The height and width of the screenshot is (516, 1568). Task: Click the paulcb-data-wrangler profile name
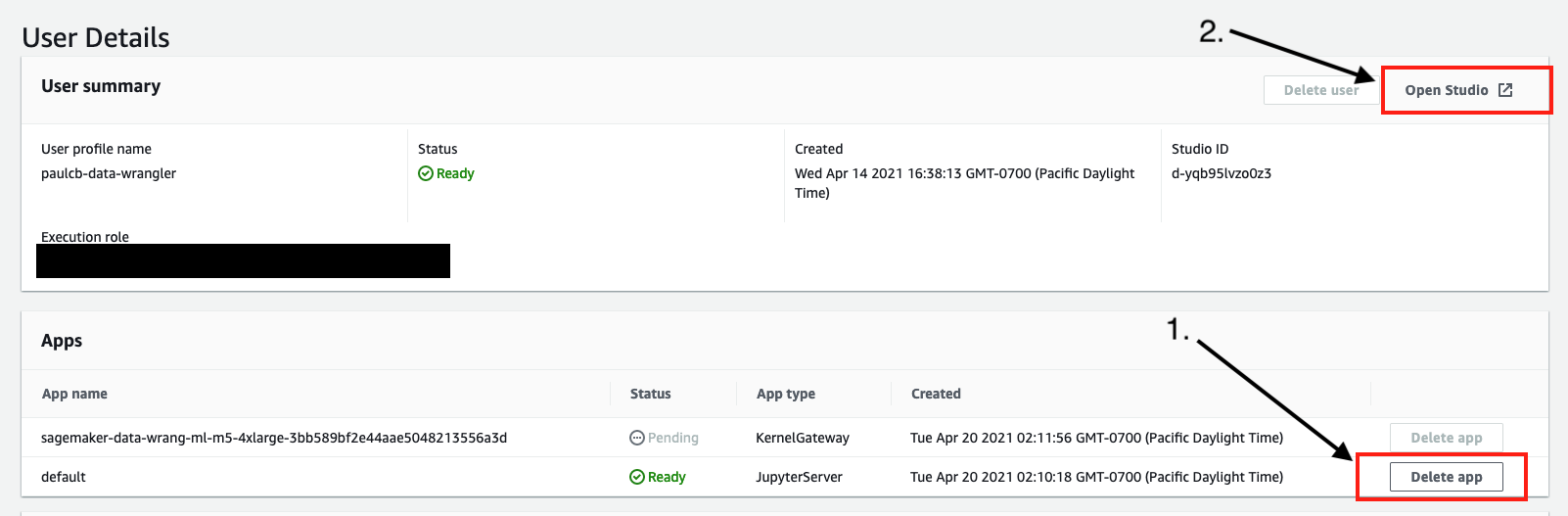[x=109, y=173]
